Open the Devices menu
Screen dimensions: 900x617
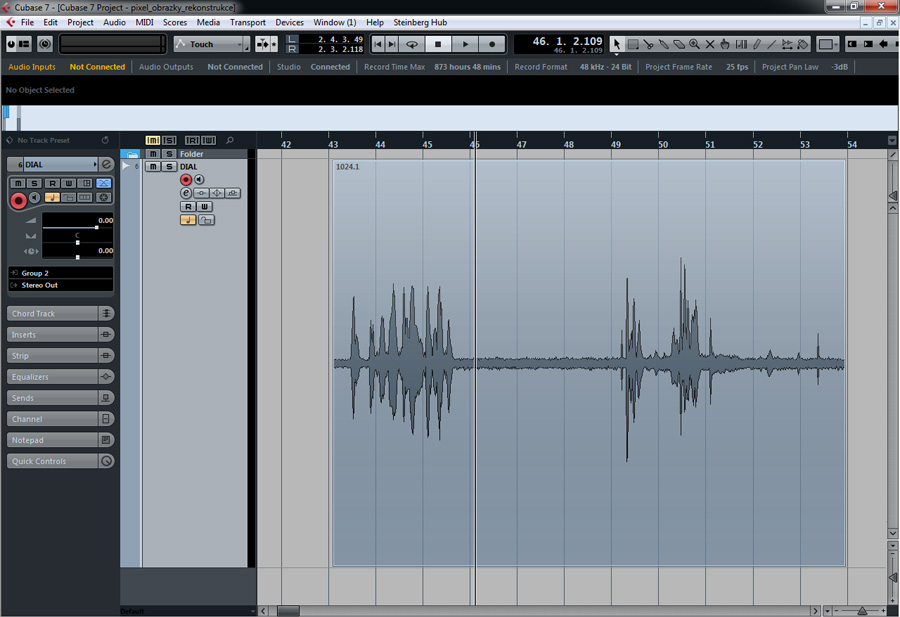[x=289, y=22]
